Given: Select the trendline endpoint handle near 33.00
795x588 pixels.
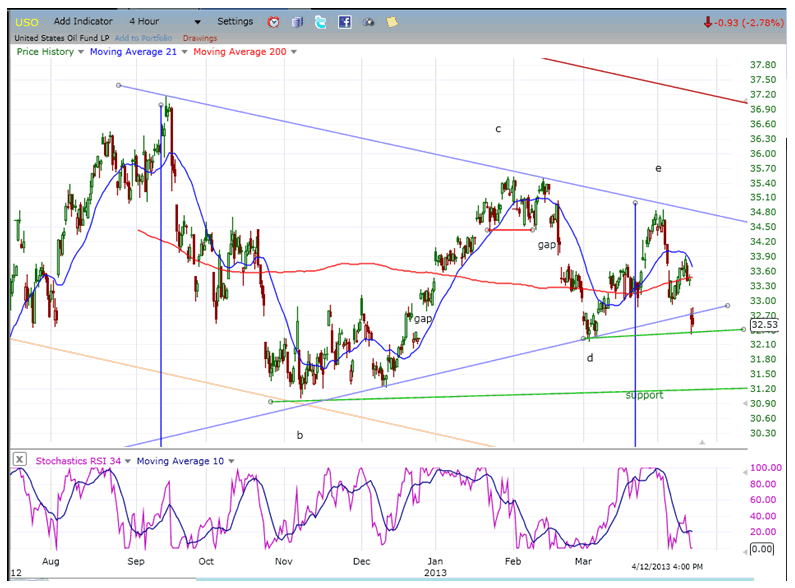Looking at the screenshot, I should click(x=727, y=305).
